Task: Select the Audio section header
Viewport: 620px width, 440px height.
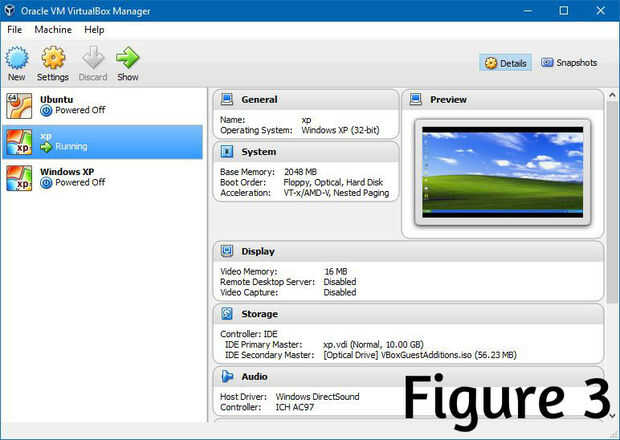Action: pos(409,376)
